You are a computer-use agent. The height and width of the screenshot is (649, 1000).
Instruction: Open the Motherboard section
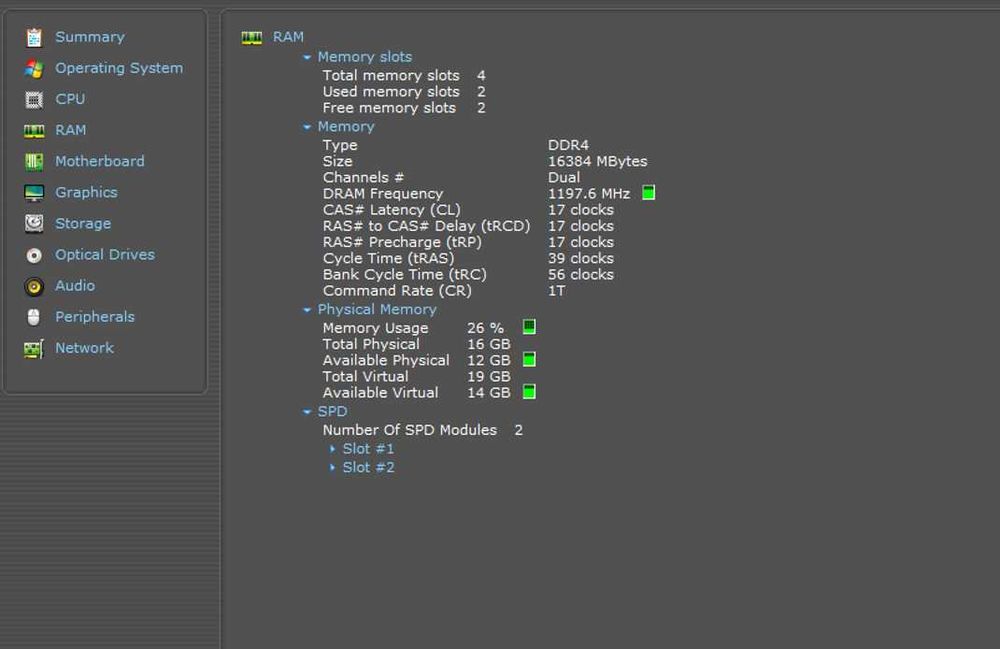tap(99, 161)
